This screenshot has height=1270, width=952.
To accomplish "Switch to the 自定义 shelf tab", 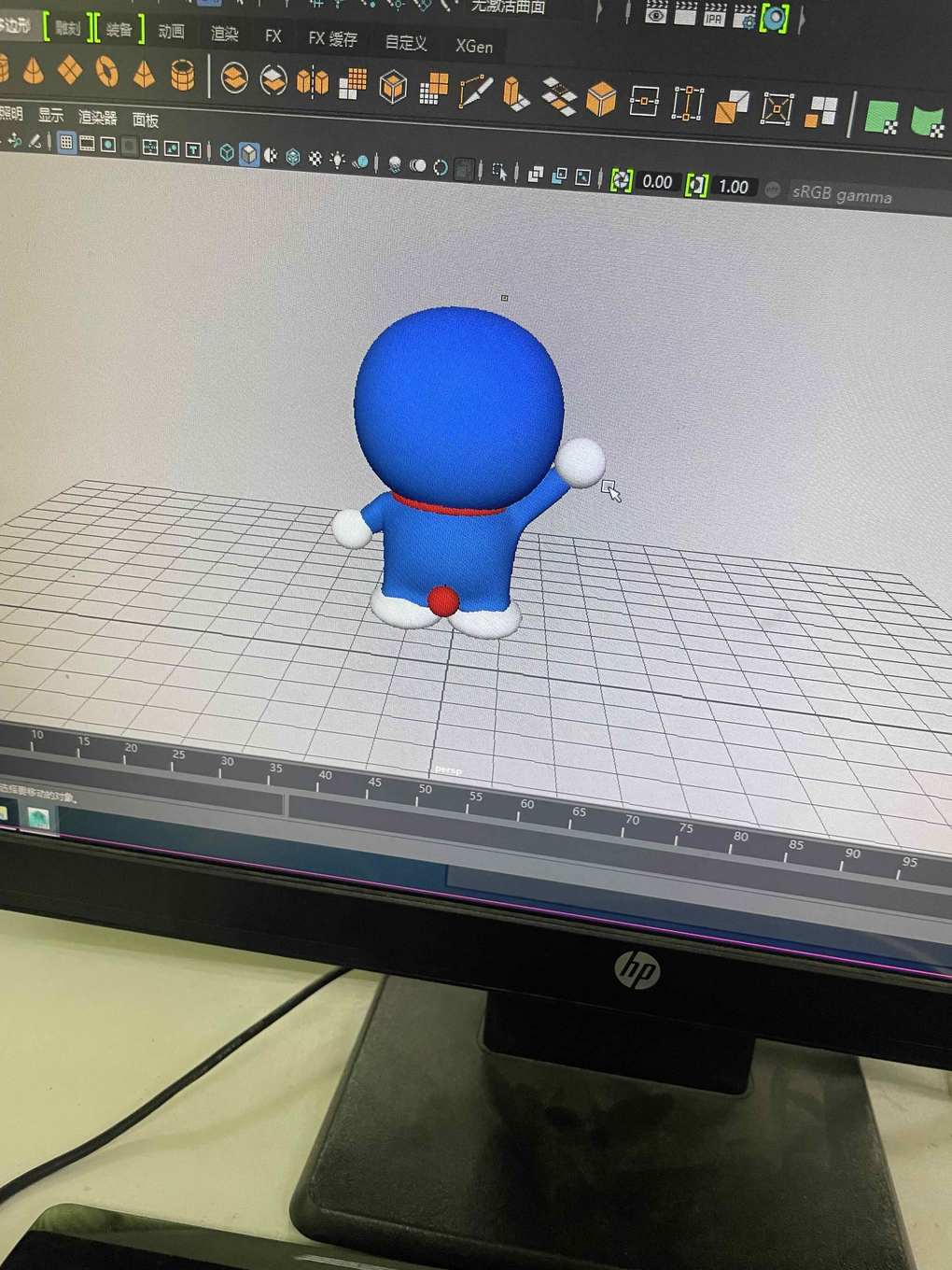I will click(x=406, y=42).
